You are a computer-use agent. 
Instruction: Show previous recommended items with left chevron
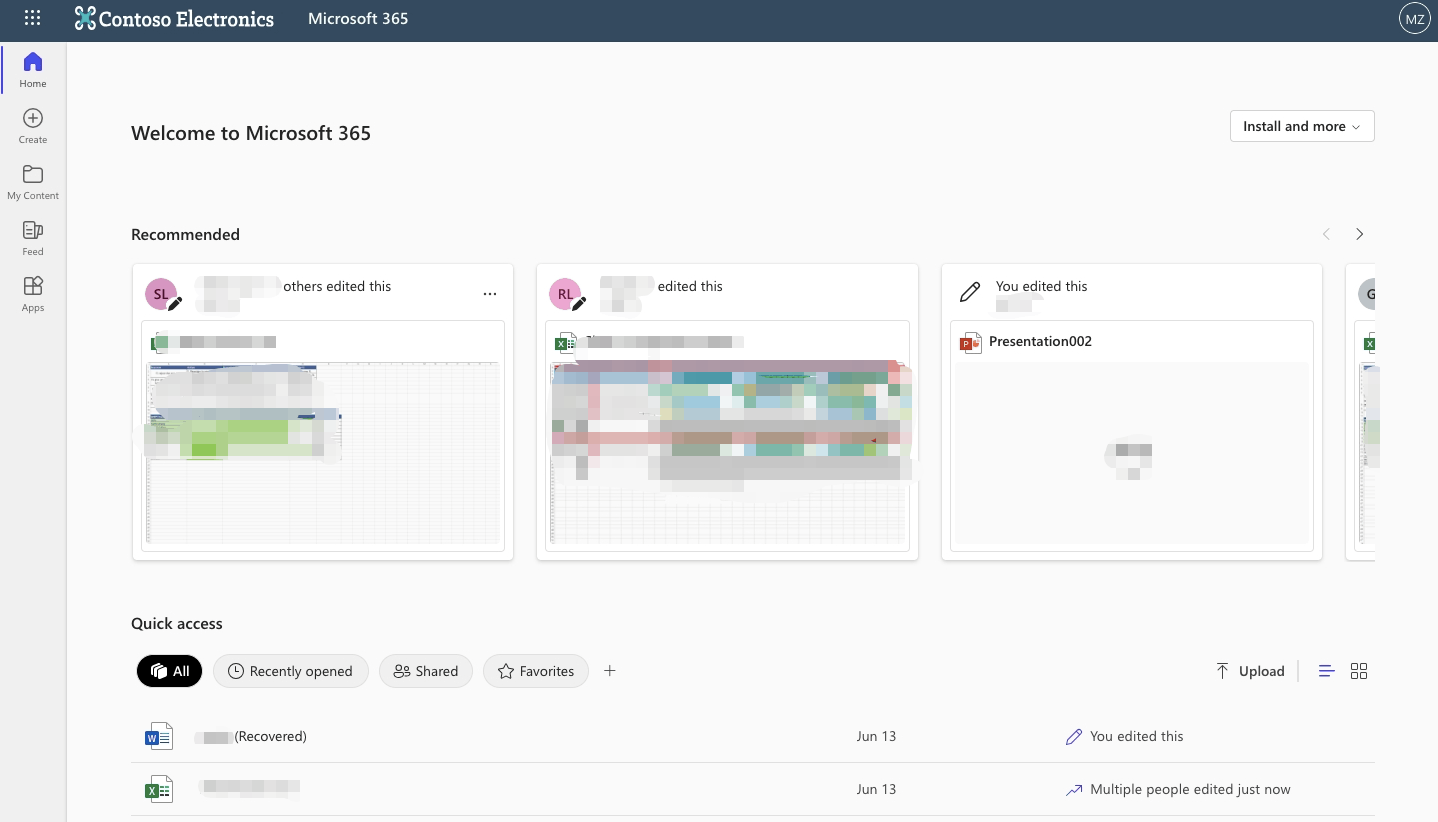point(1326,234)
